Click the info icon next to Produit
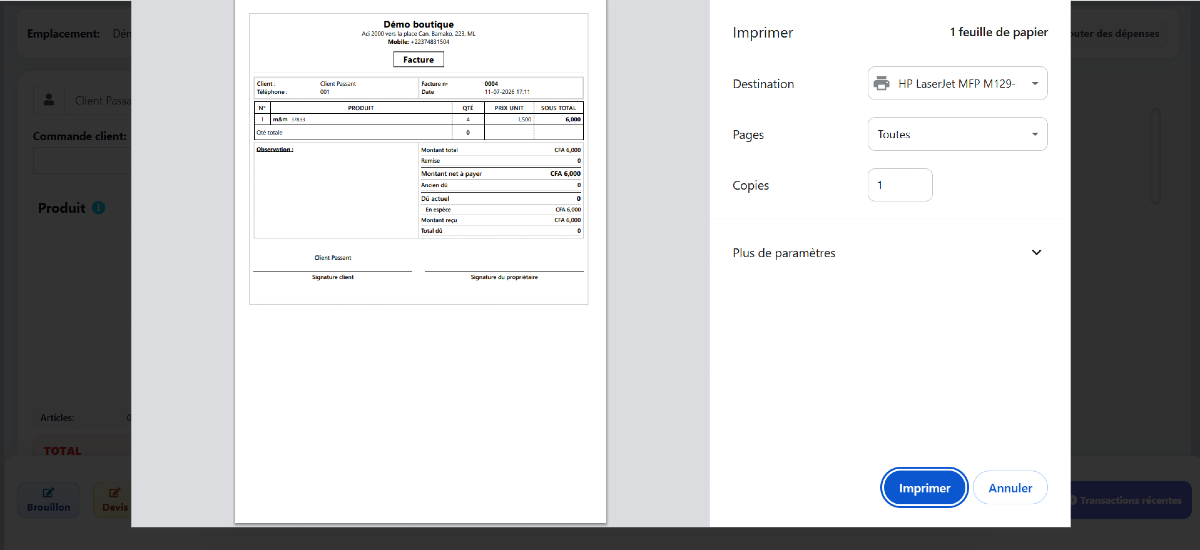Screen dimensions: 1200x550 (x=98, y=208)
